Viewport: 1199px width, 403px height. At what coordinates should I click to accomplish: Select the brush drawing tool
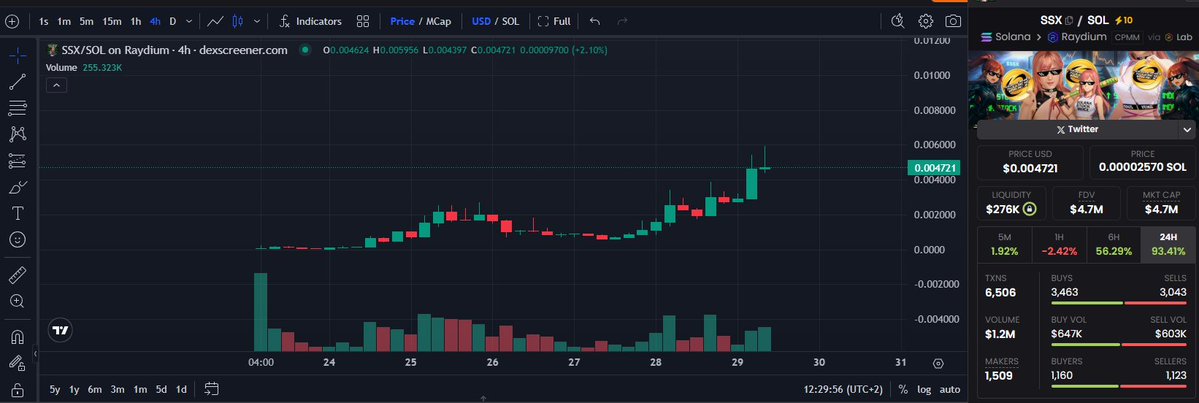18,187
